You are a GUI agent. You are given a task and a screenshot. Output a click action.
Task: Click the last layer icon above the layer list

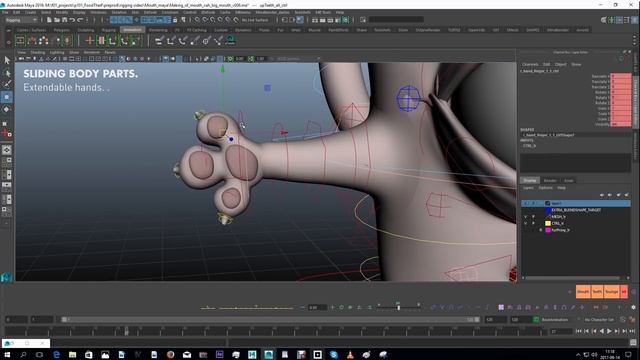[627, 195]
